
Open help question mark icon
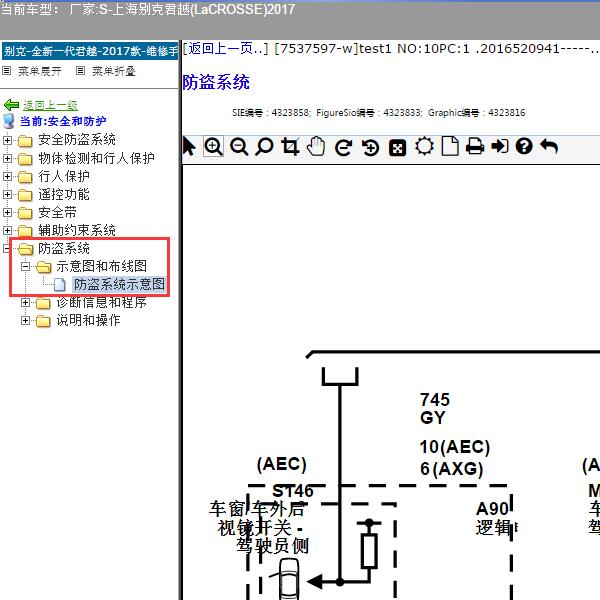[x=524, y=146]
